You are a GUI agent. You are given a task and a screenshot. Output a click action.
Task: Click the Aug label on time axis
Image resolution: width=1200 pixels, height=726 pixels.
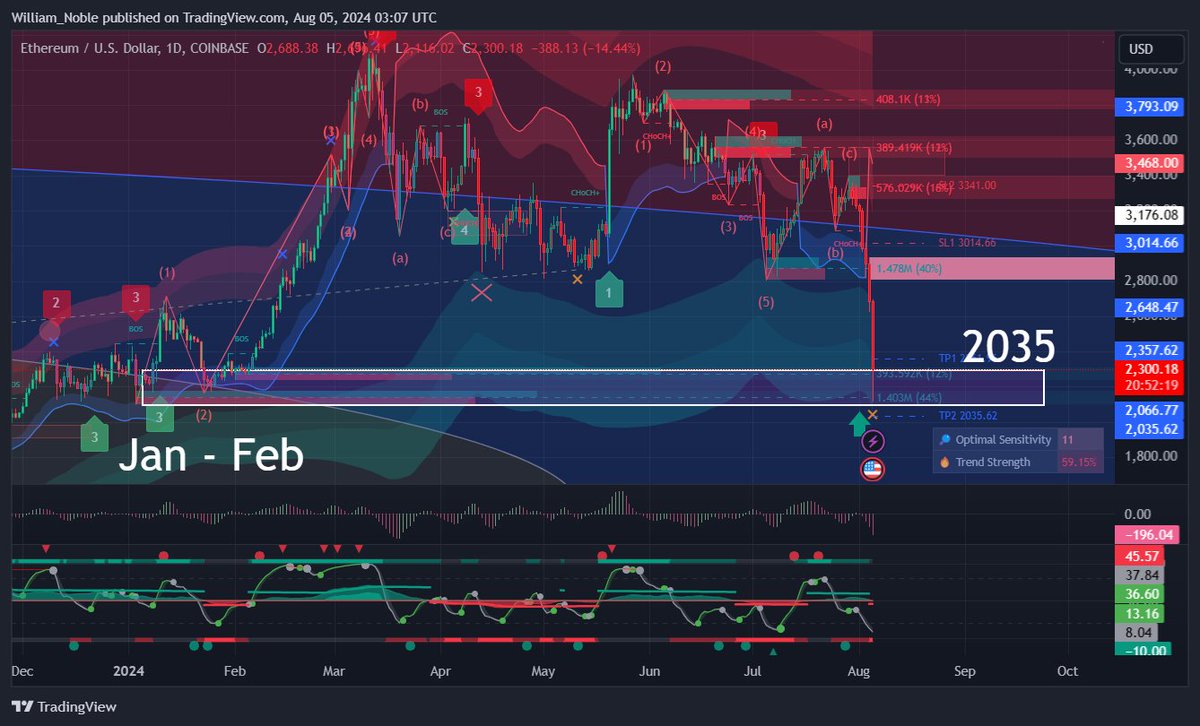(860, 672)
